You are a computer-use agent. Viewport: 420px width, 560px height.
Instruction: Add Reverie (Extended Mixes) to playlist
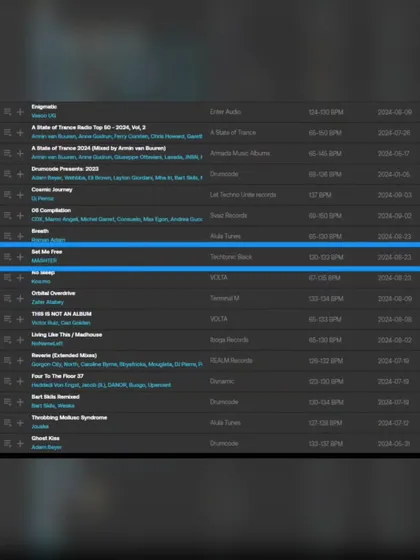click(20, 360)
